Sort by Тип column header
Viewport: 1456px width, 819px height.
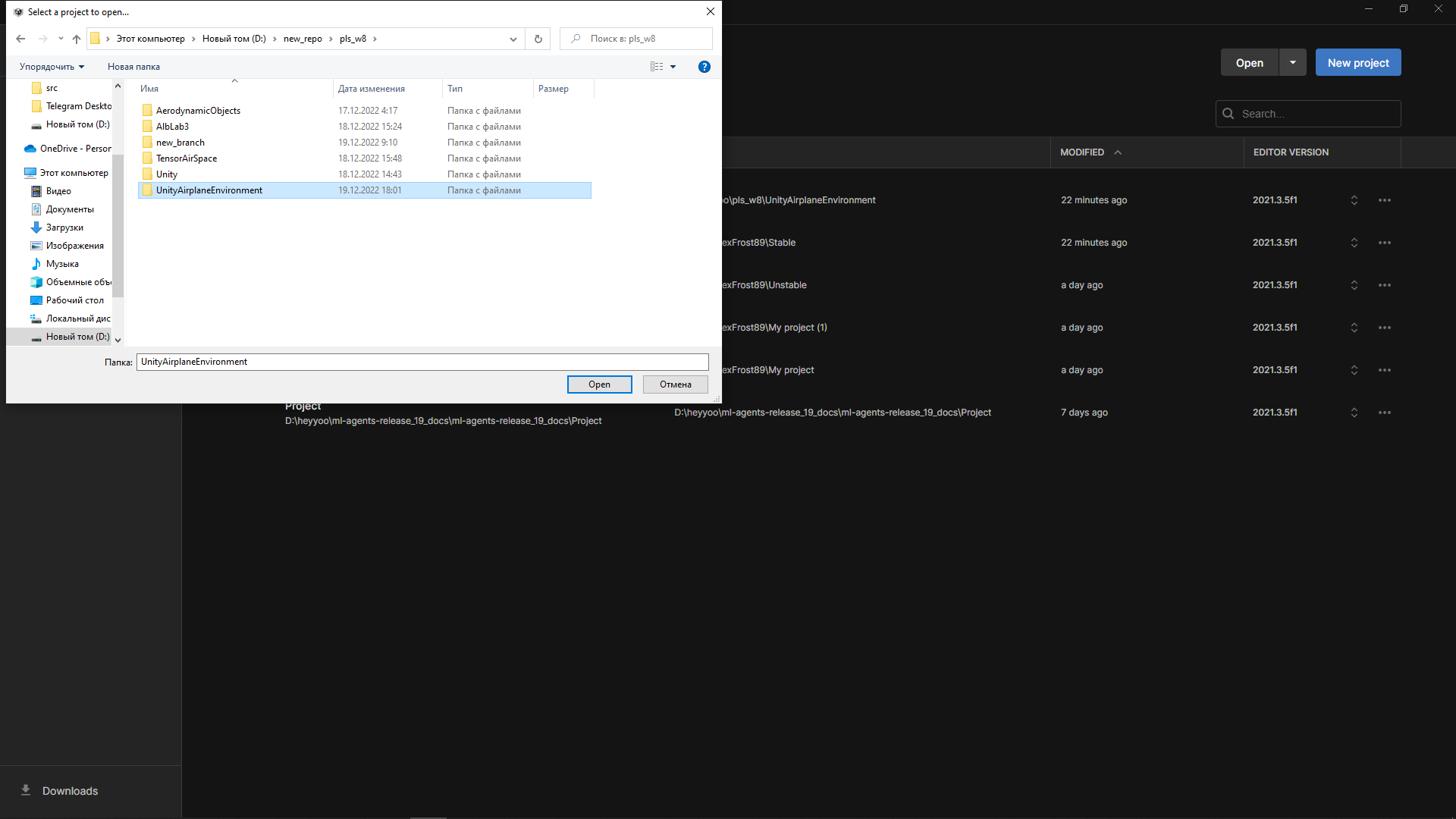click(x=488, y=89)
